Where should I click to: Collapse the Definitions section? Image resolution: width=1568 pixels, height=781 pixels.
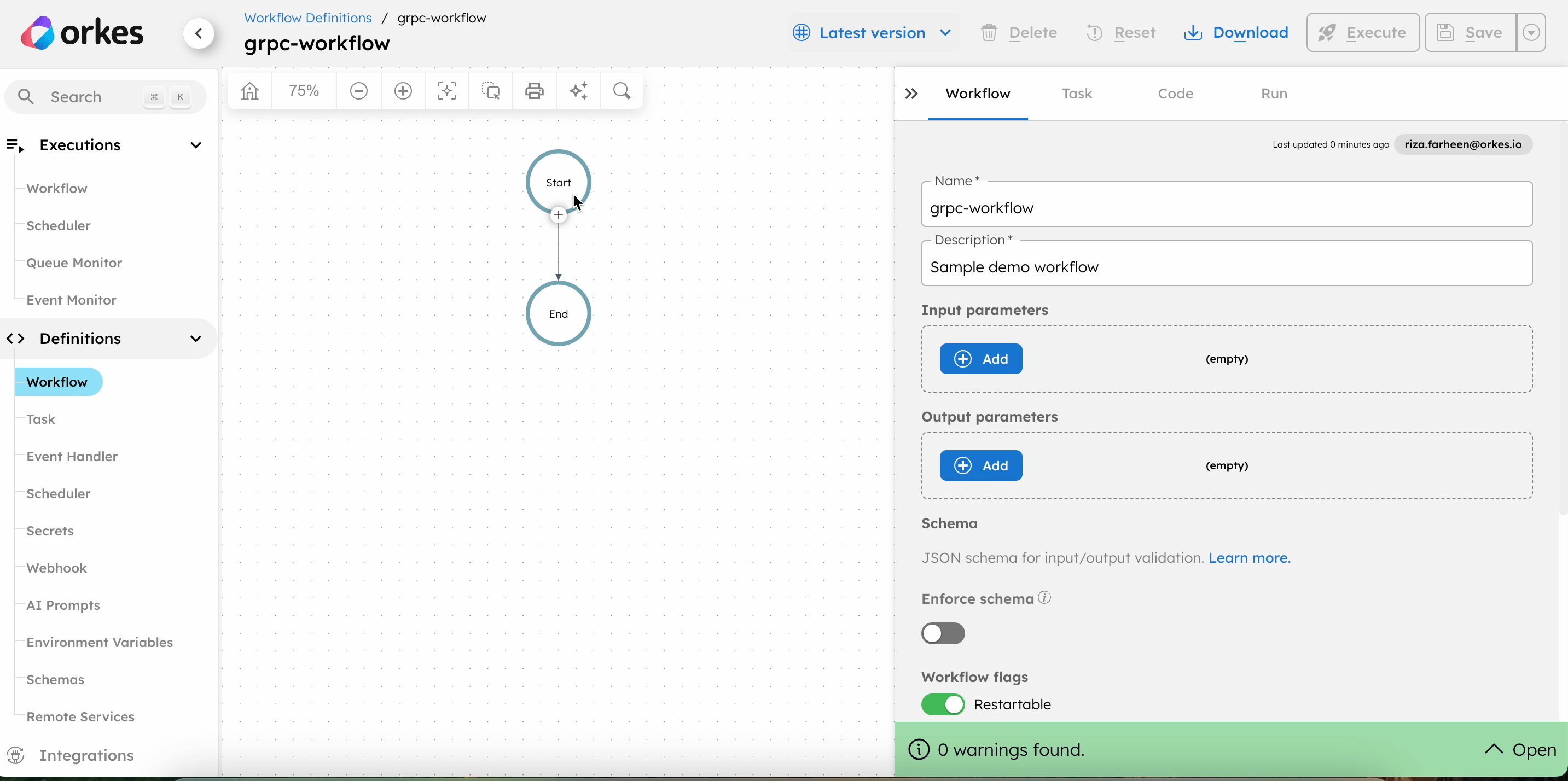[195, 339]
